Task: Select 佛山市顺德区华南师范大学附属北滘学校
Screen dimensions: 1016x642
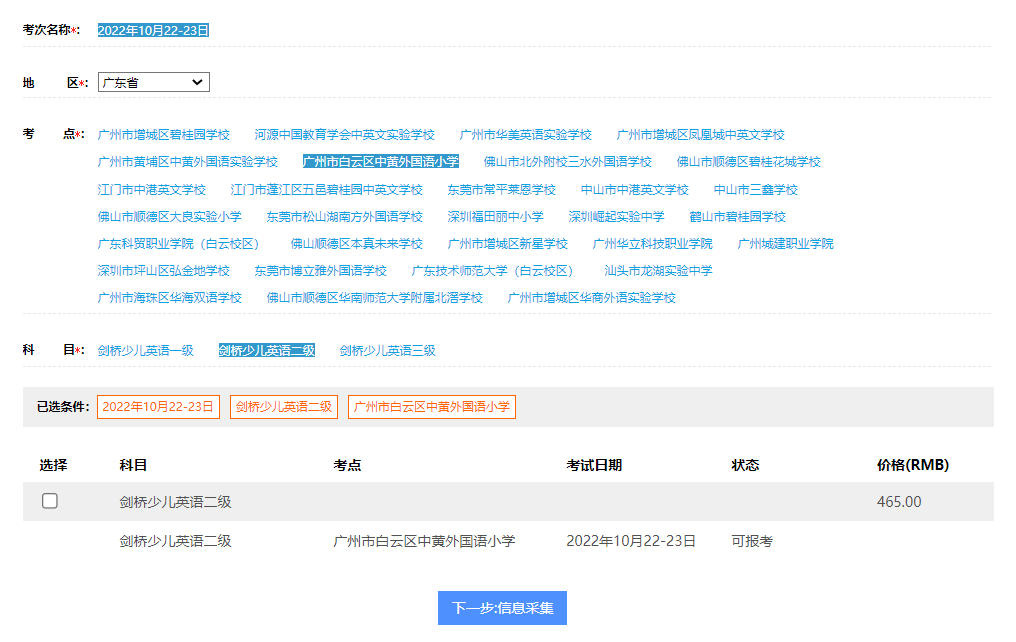Action: tap(375, 298)
